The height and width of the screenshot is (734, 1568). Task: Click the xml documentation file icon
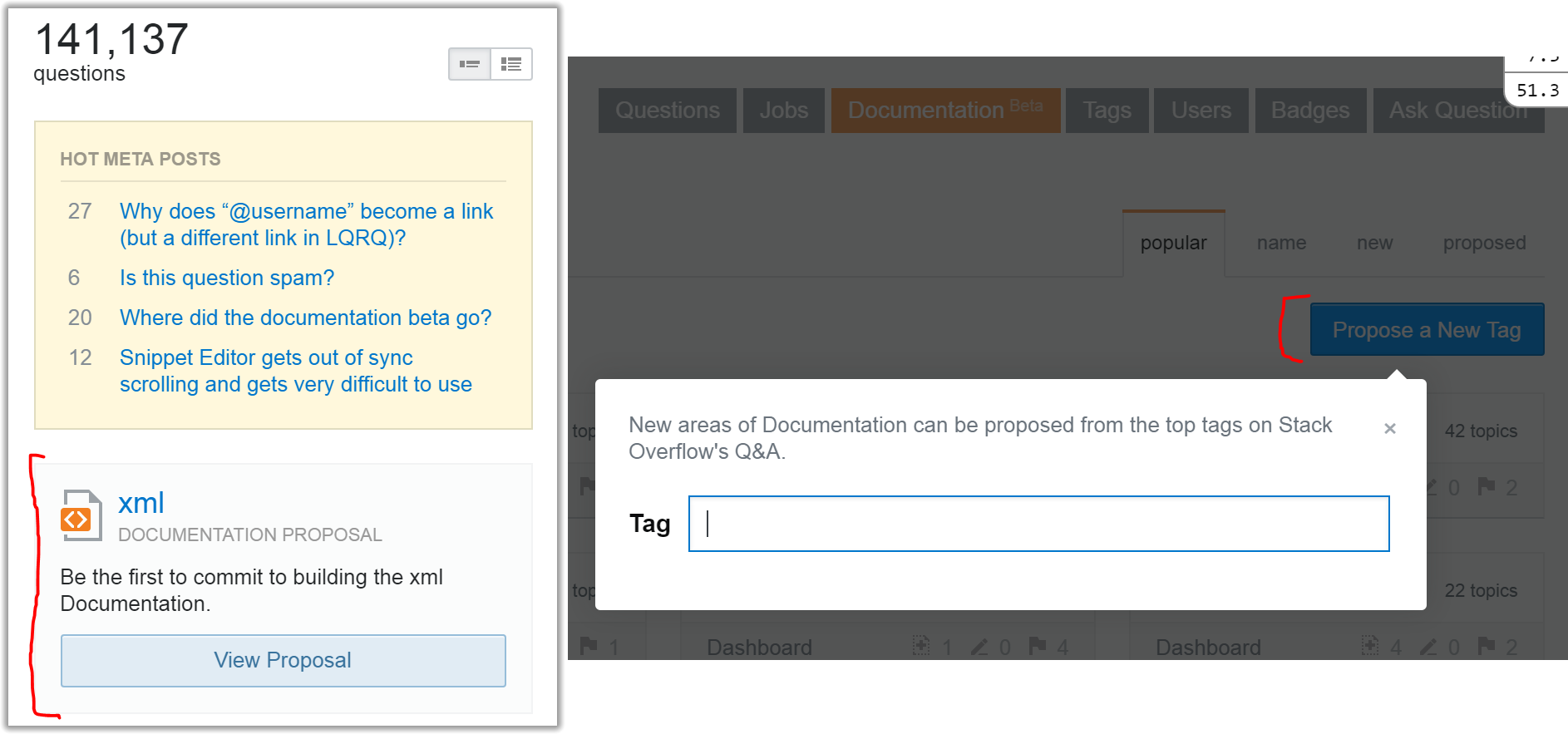[x=81, y=515]
